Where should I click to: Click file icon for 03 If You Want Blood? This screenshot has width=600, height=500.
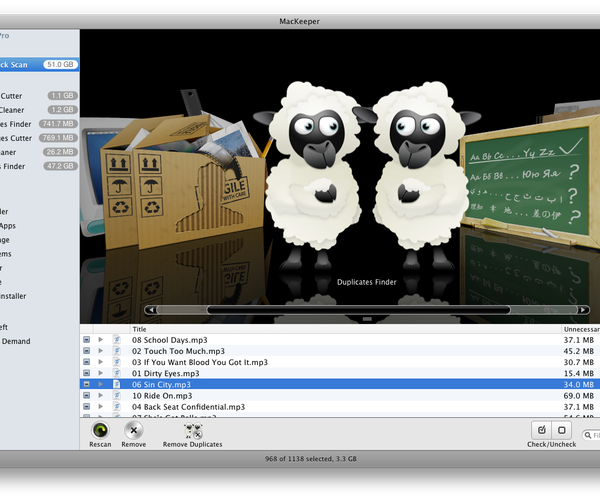coord(116,362)
